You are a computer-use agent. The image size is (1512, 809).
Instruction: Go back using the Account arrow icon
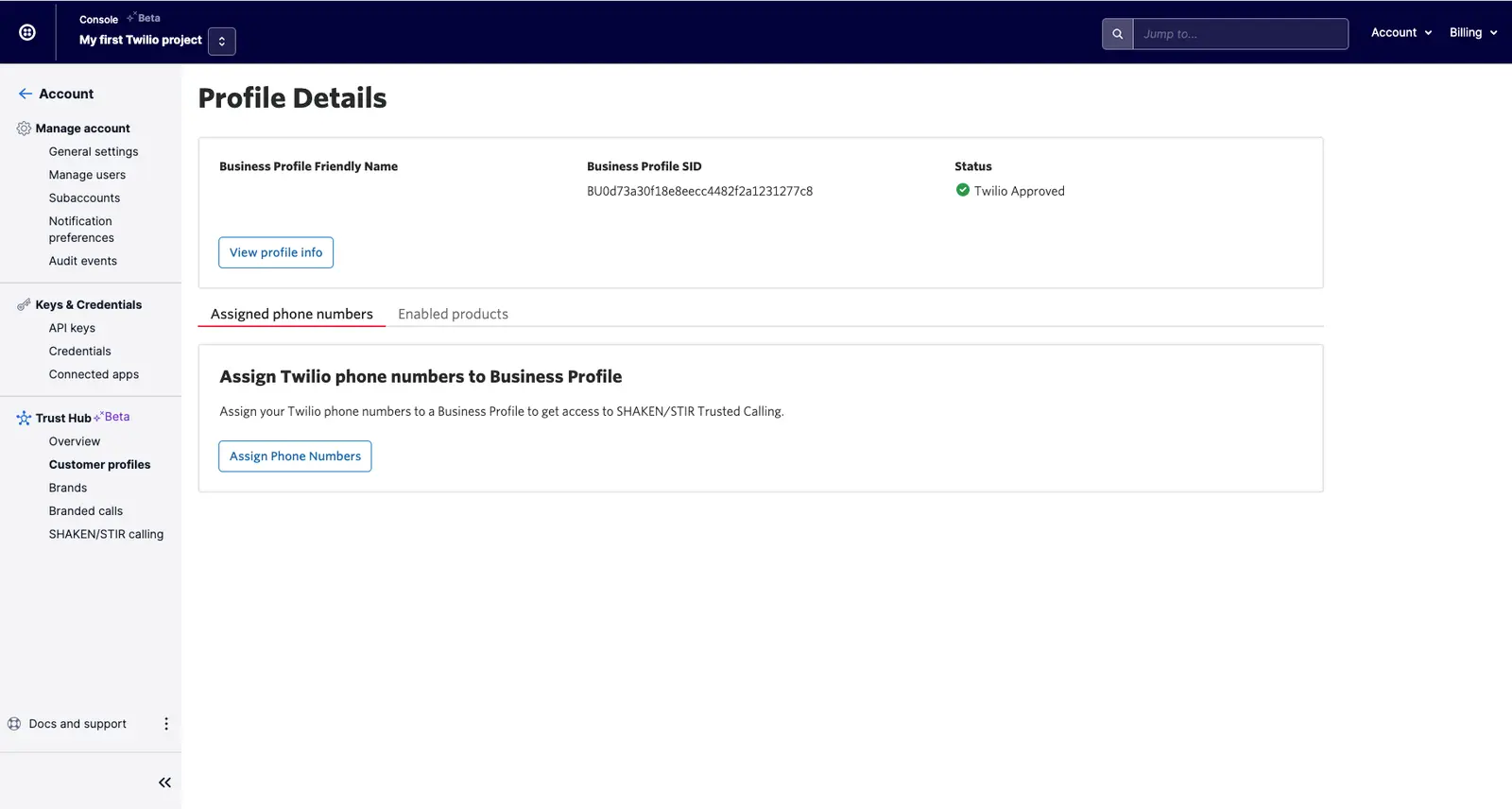coord(26,94)
